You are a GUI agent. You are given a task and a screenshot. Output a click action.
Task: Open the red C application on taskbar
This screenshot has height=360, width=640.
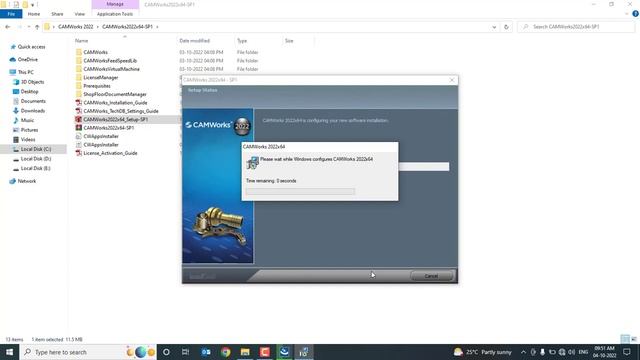[264, 352]
